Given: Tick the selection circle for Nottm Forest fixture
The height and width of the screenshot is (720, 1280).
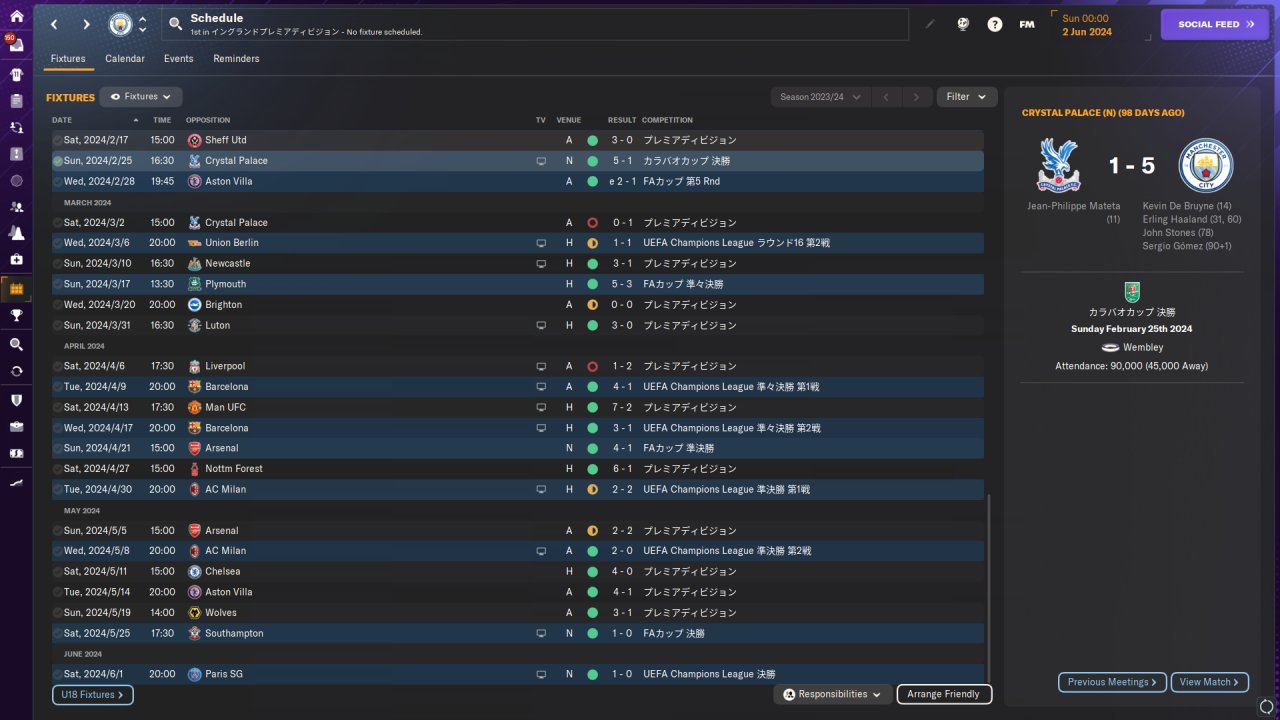Looking at the screenshot, I should point(57,469).
